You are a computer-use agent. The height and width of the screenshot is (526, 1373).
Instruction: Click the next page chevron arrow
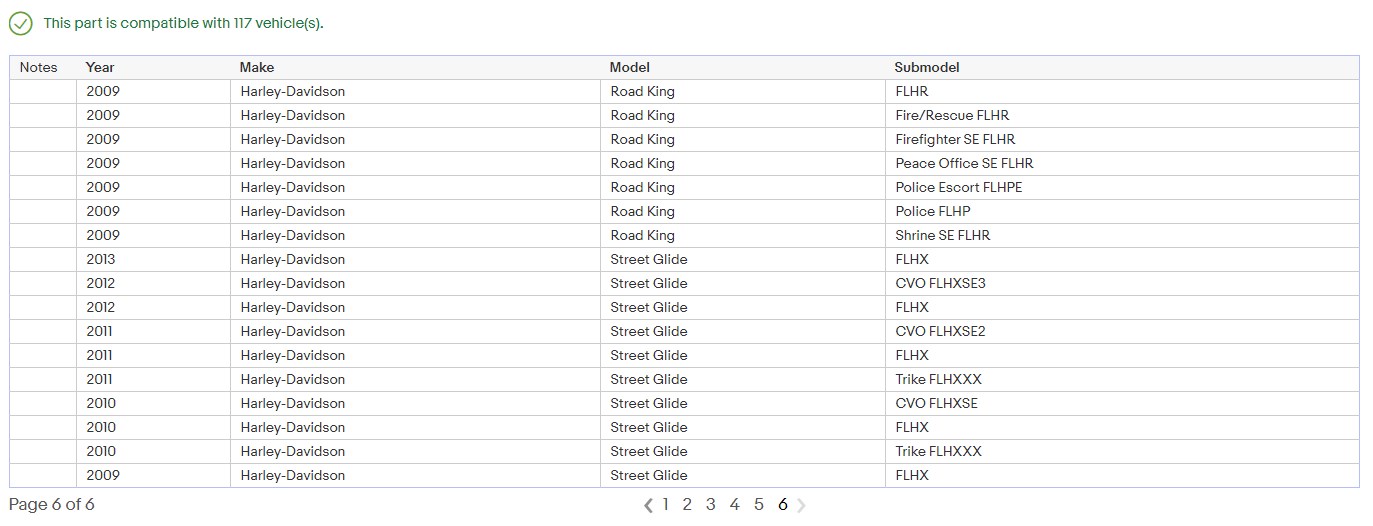[x=801, y=505]
